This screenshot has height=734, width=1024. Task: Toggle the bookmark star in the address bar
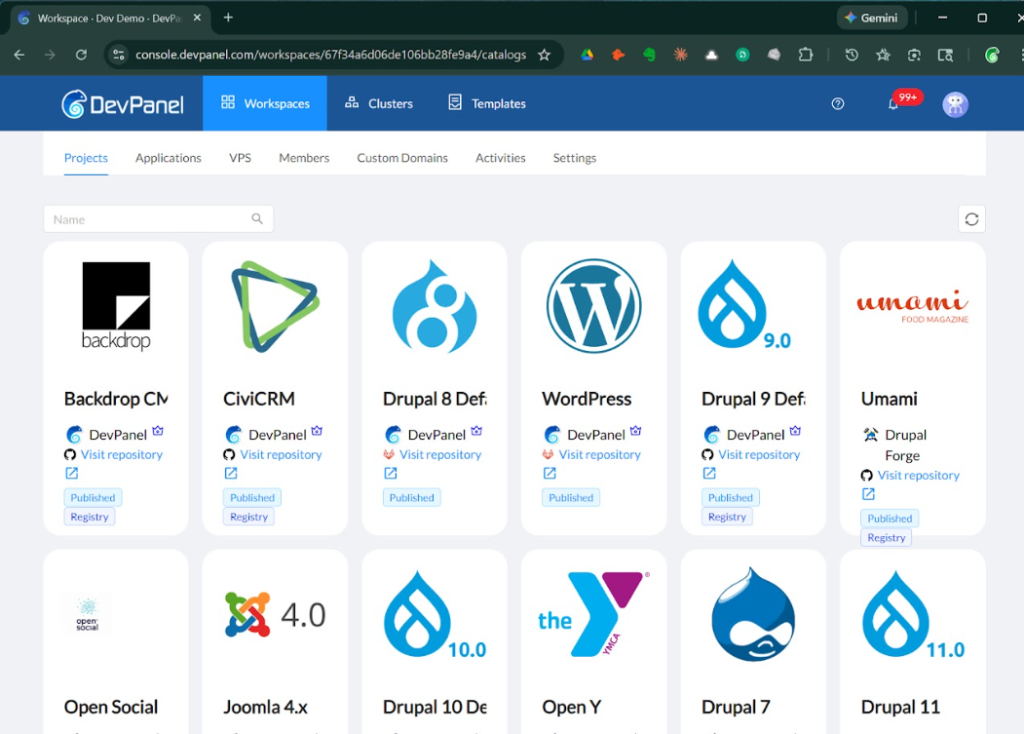pos(542,54)
